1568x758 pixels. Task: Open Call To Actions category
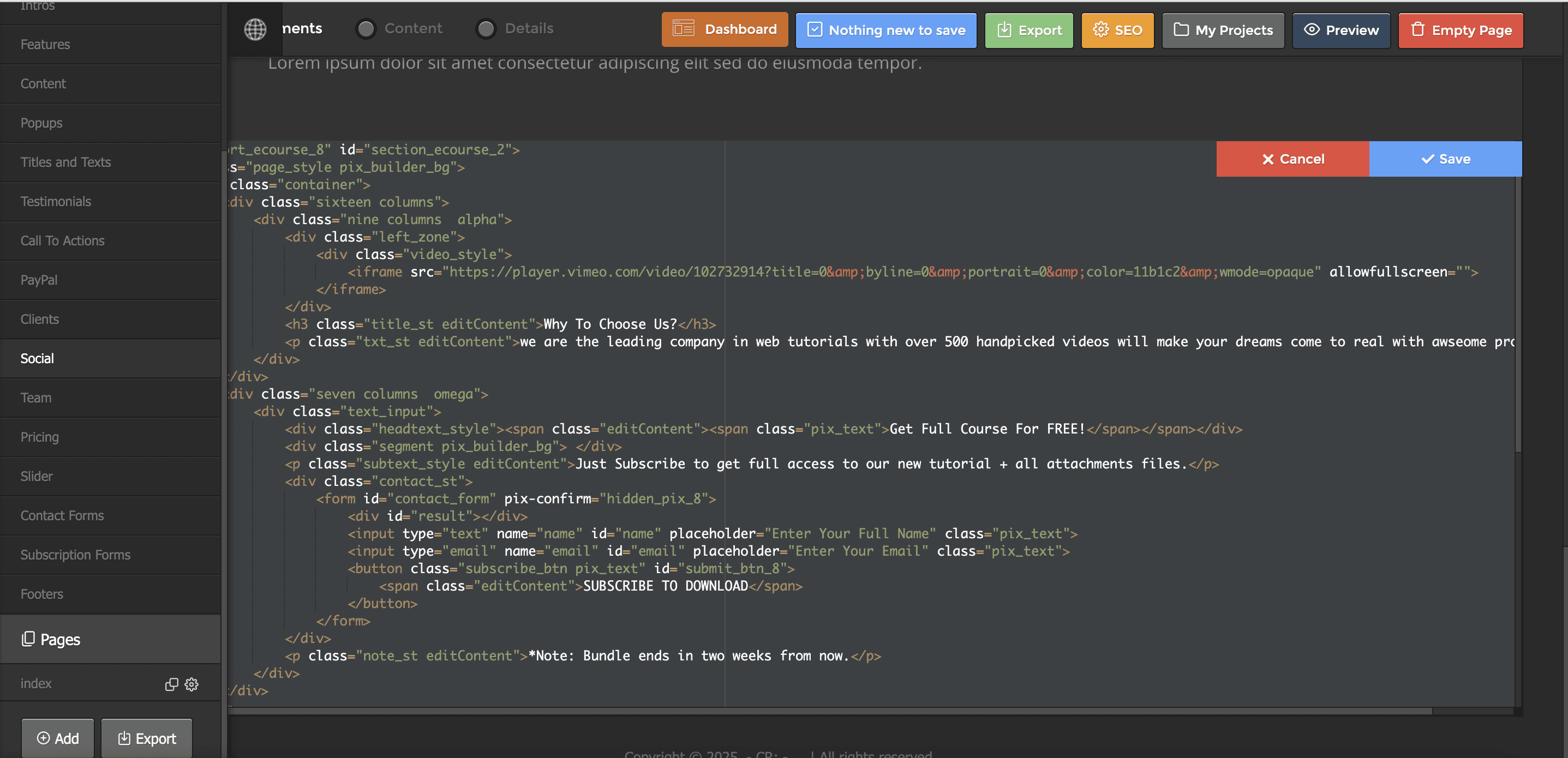(110, 241)
